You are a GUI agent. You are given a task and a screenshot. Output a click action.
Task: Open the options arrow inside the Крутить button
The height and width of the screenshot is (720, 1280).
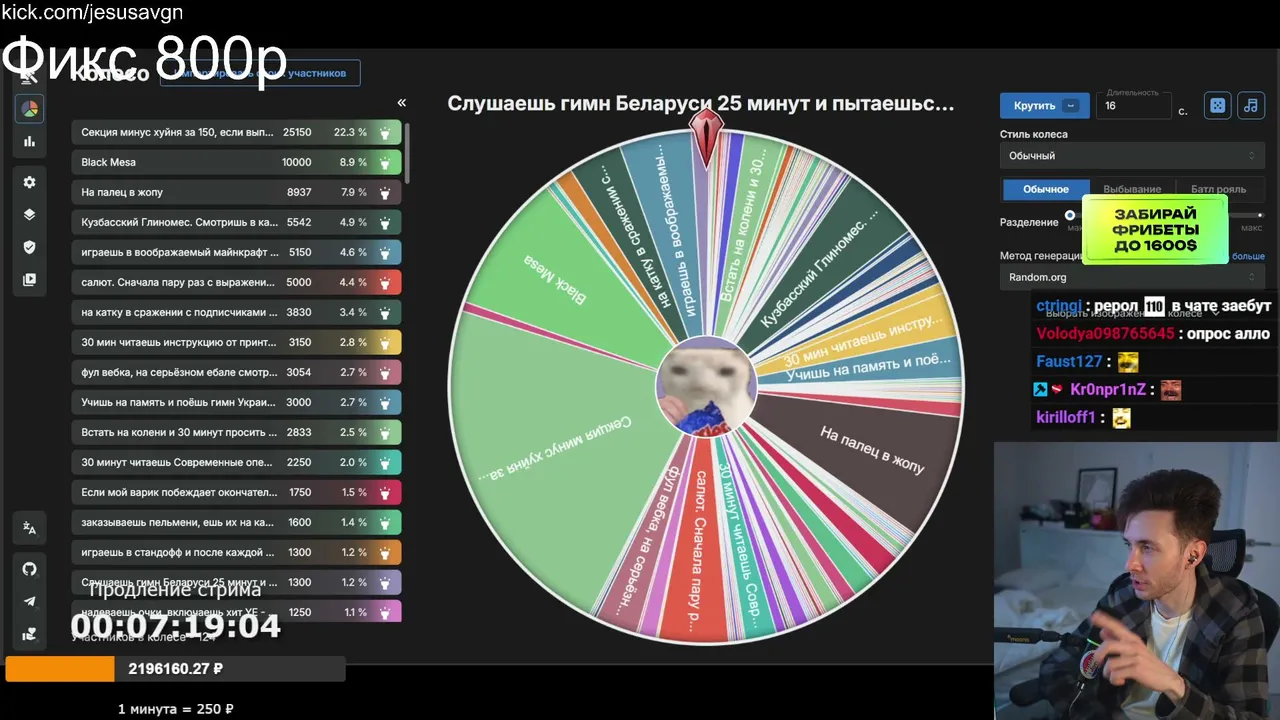[x=1072, y=105]
